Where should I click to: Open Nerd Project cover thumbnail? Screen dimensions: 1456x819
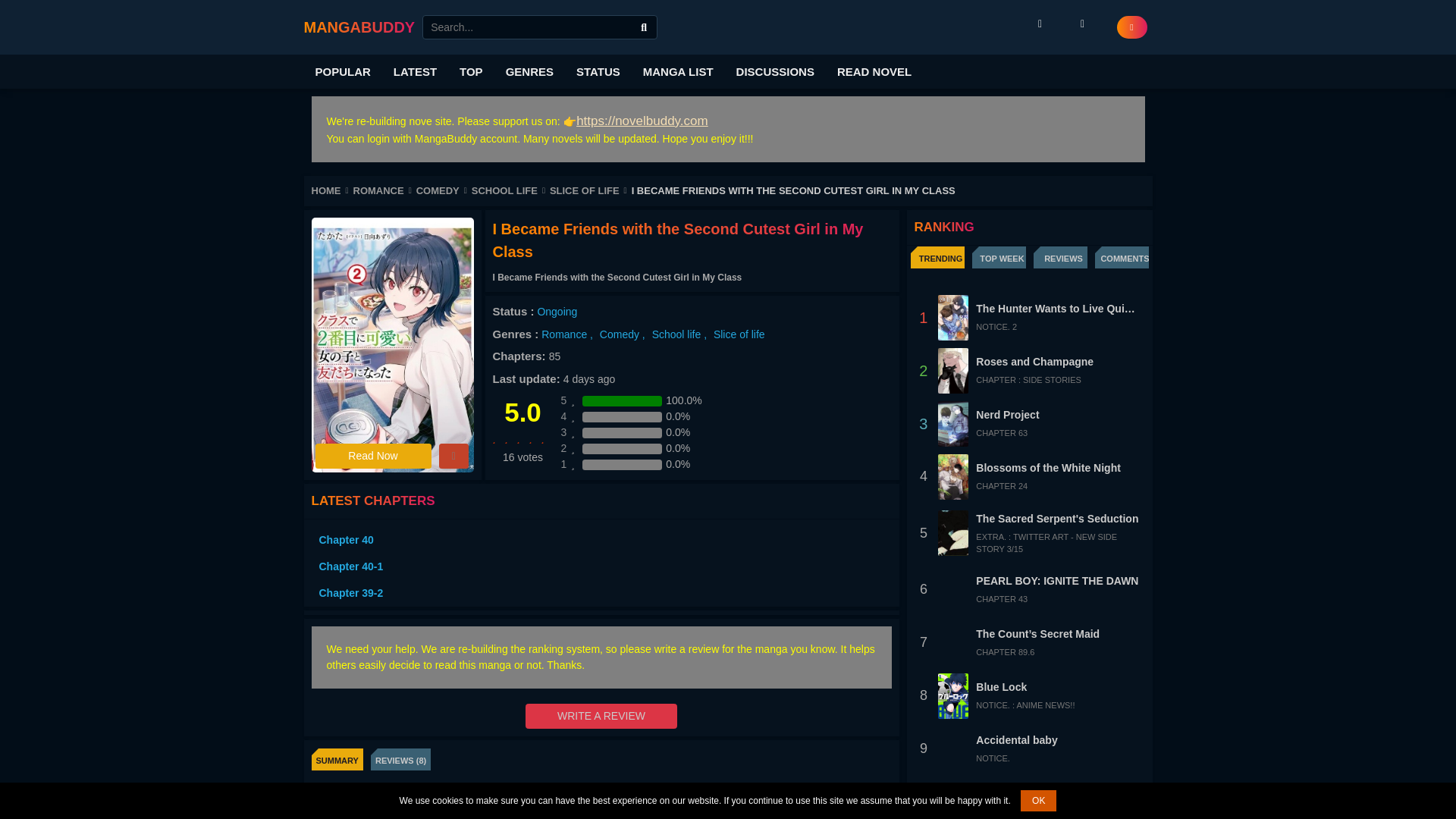pos(953,424)
